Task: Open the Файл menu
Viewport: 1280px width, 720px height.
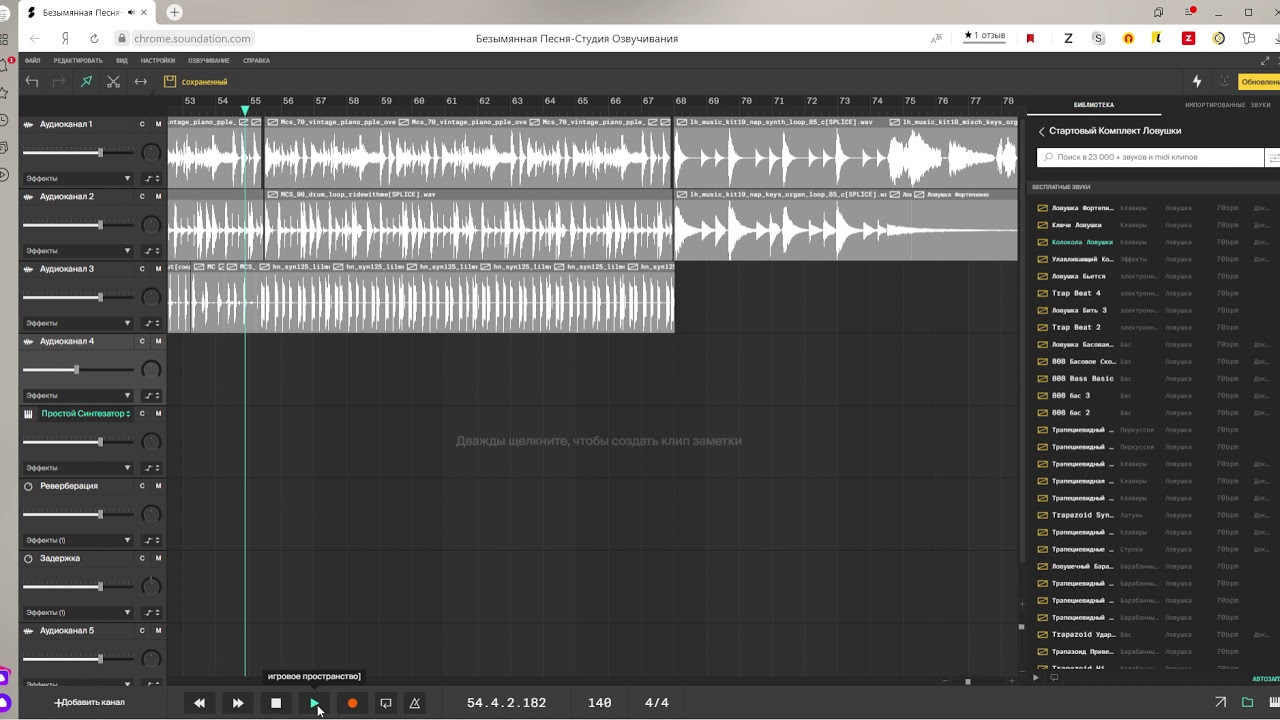Action: (33, 61)
